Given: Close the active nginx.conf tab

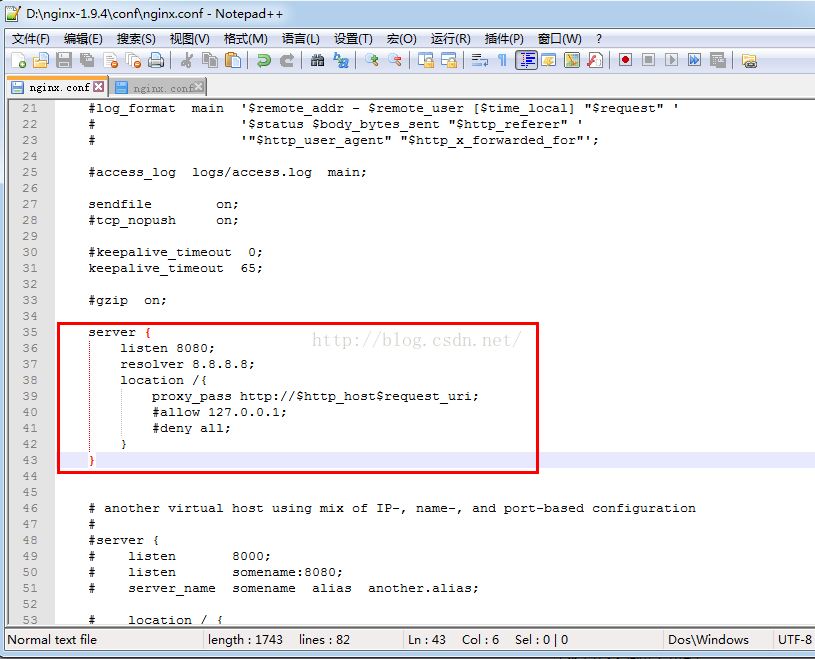Looking at the screenshot, I should click(x=98, y=87).
